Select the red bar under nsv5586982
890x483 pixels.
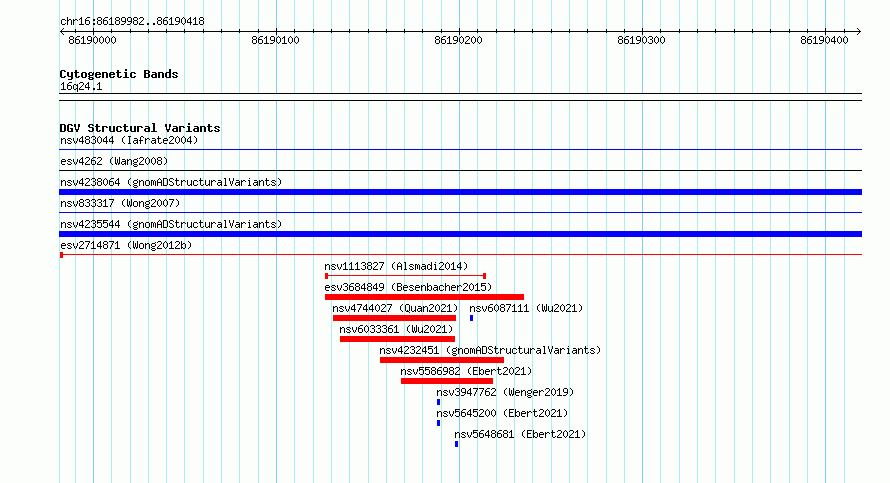point(447,381)
